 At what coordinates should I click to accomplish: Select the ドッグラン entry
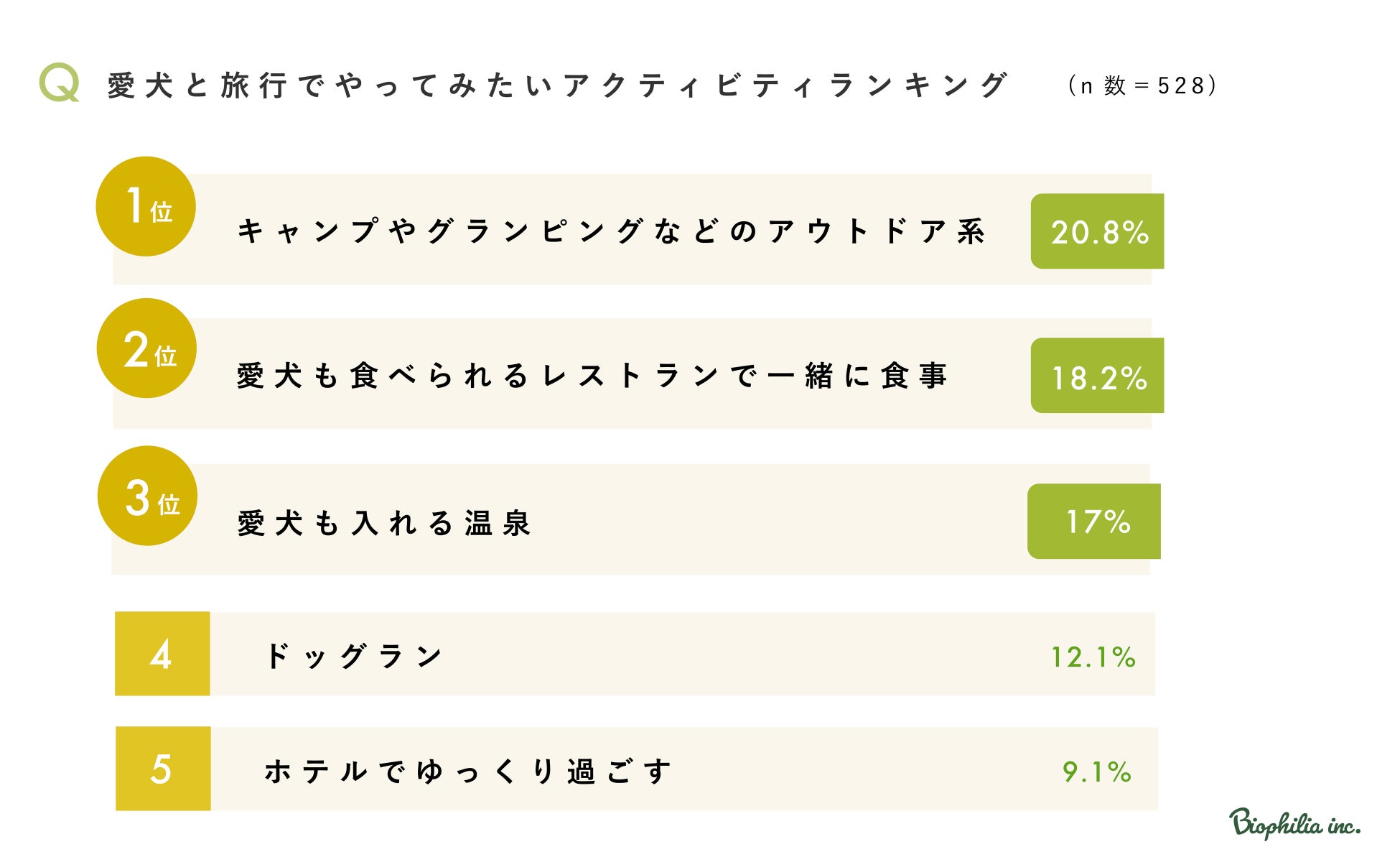[354, 656]
